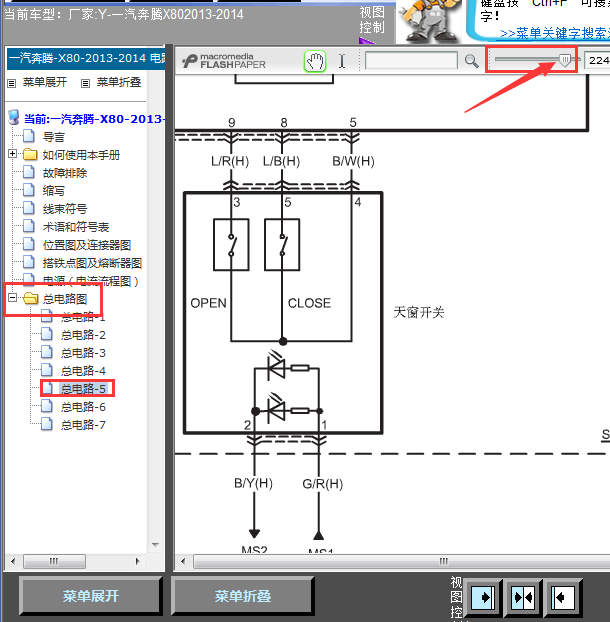Click the tree panel left scroll arrow
The width and height of the screenshot is (610, 622).
point(13,561)
